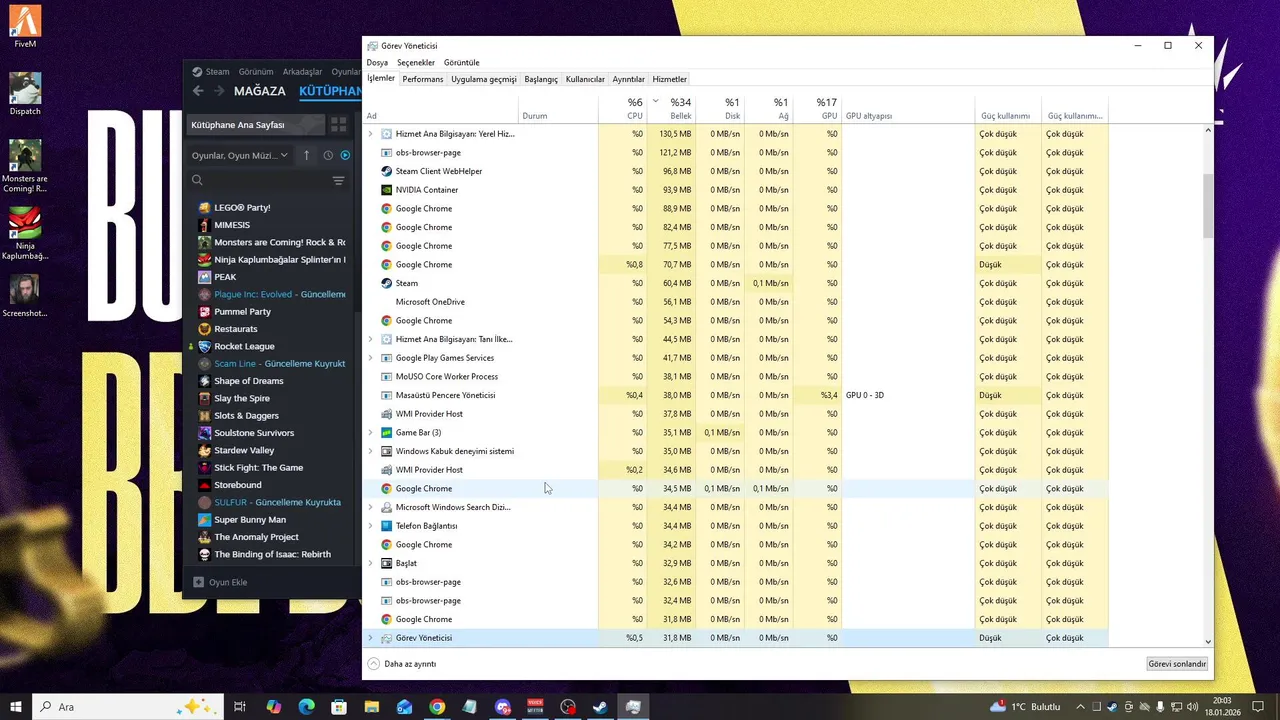Click the Görevi sonlandır button

coord(1178,664)
